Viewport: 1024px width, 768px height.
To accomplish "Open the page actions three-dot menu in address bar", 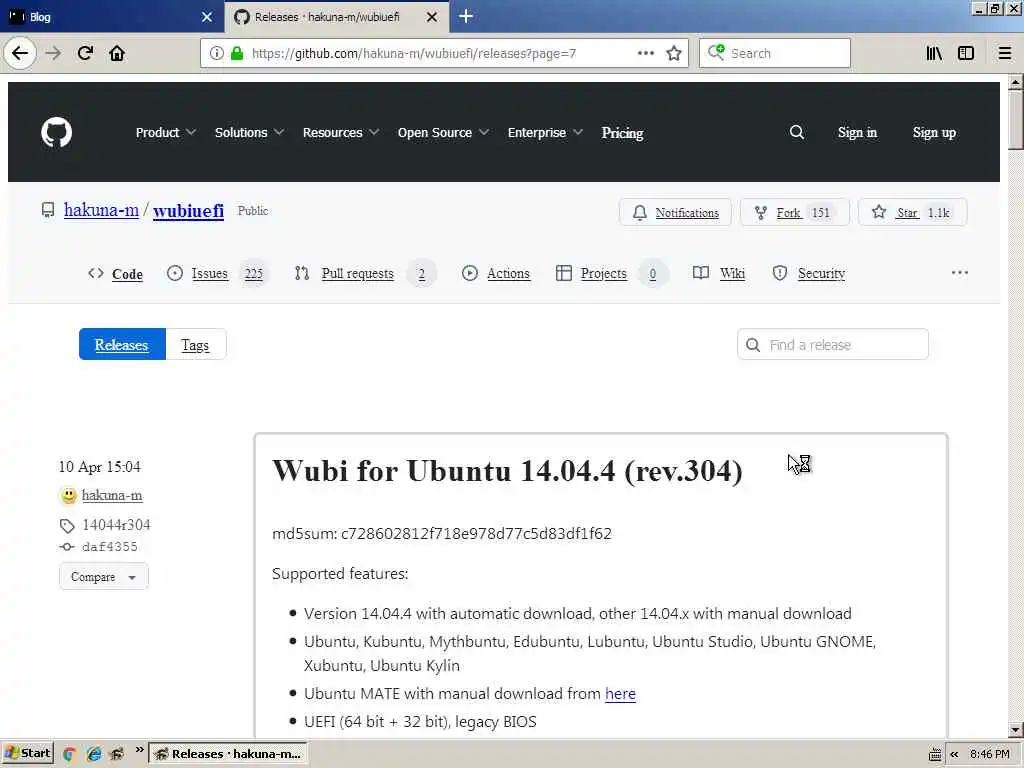I will (645, 53).
